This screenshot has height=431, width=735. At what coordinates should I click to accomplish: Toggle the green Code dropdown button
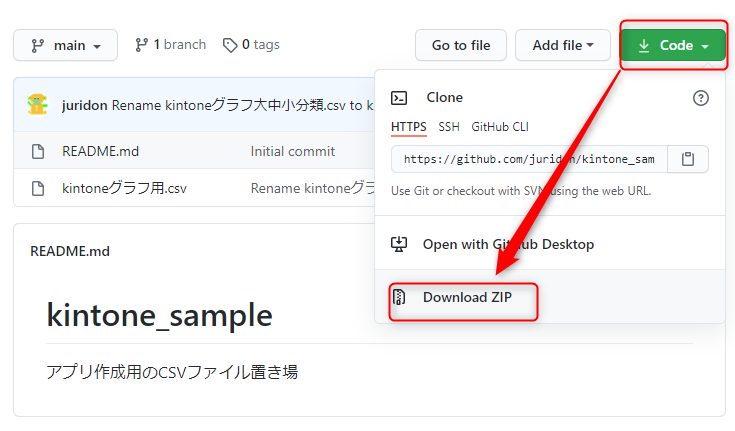(673, 45)
